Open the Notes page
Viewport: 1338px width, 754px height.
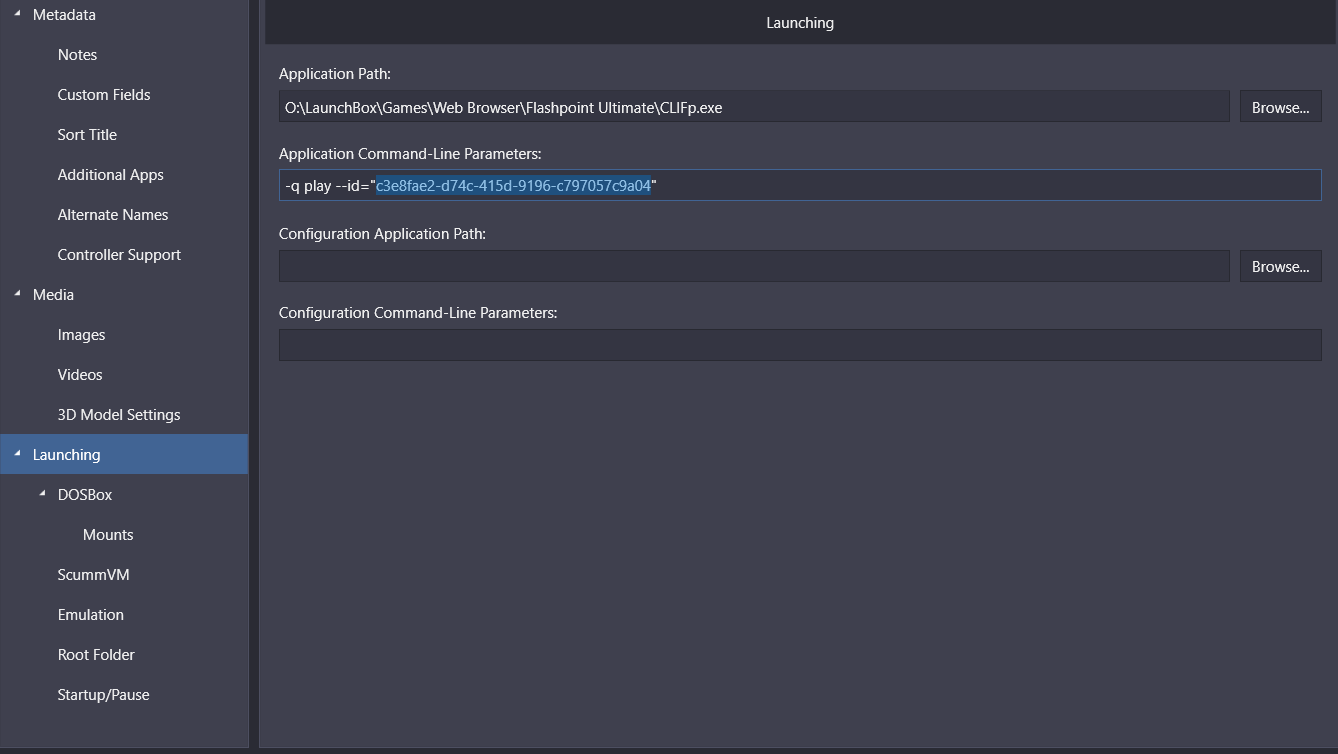[x=77, y=55]
